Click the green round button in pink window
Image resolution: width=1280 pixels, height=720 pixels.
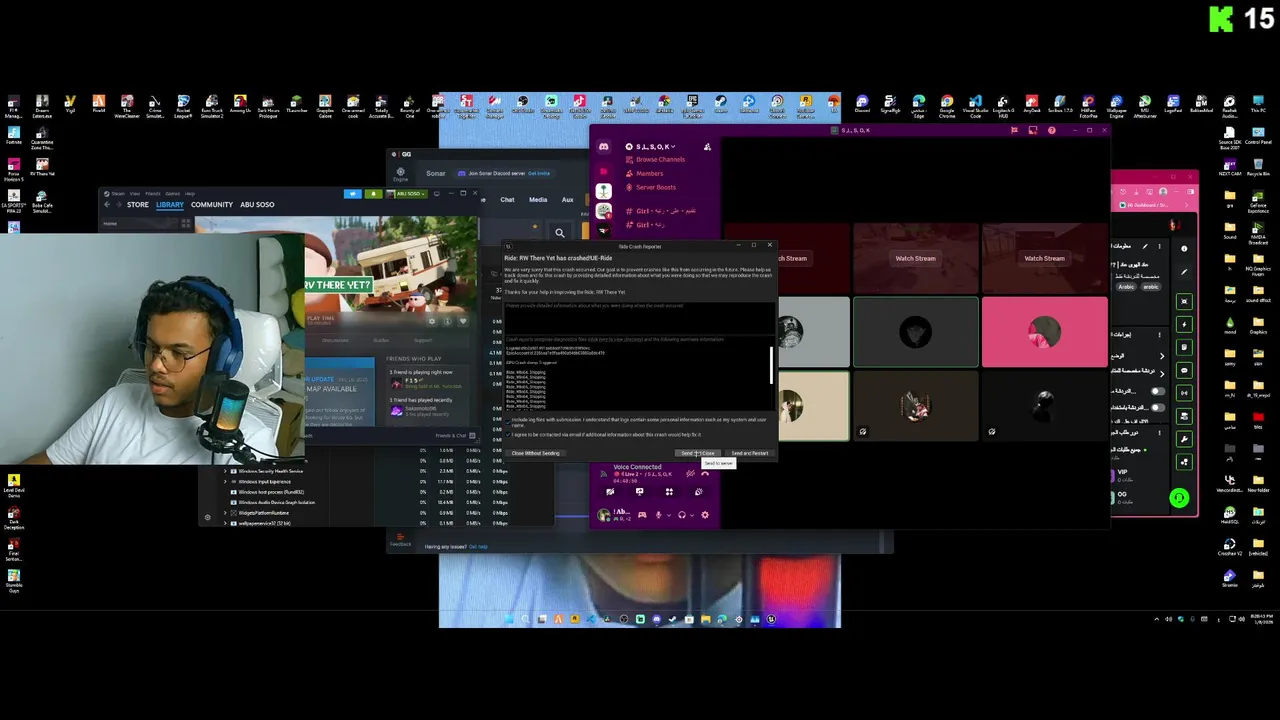(1179, 498)
